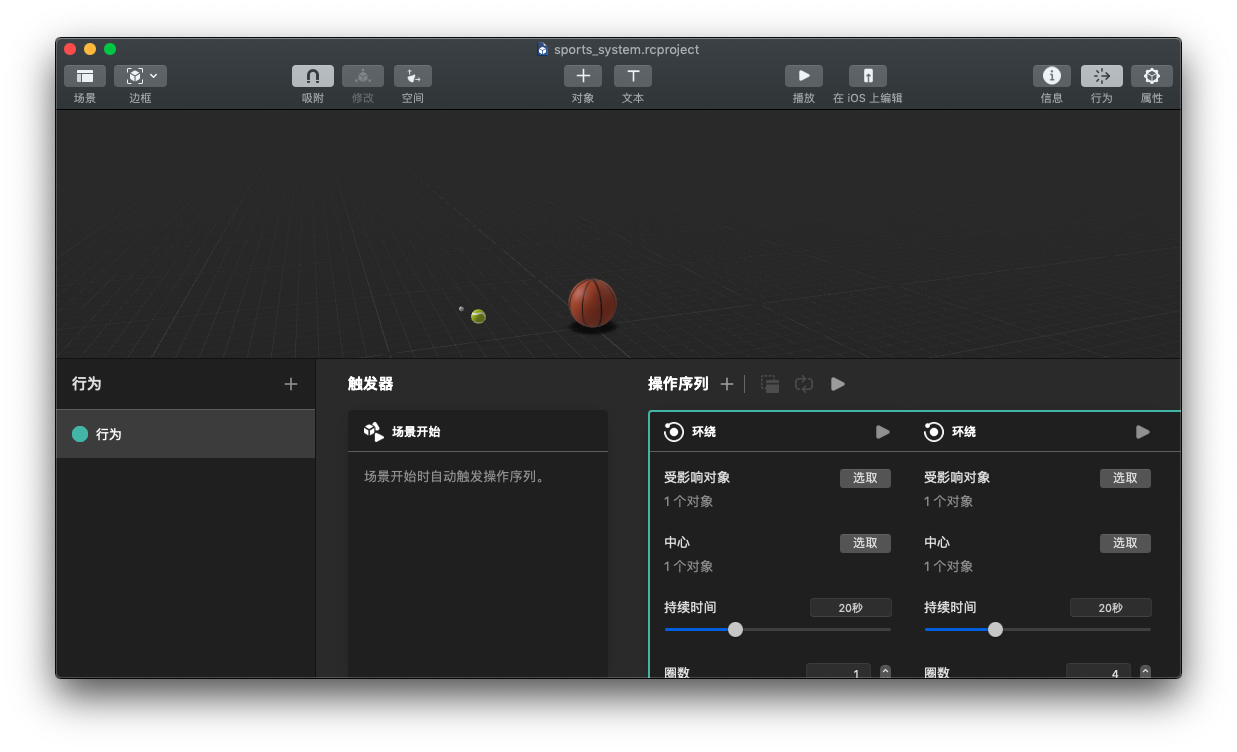Screen dimensions: 1237x752
Task: Add a new object via 对象 icon
Action: [583, 75]
